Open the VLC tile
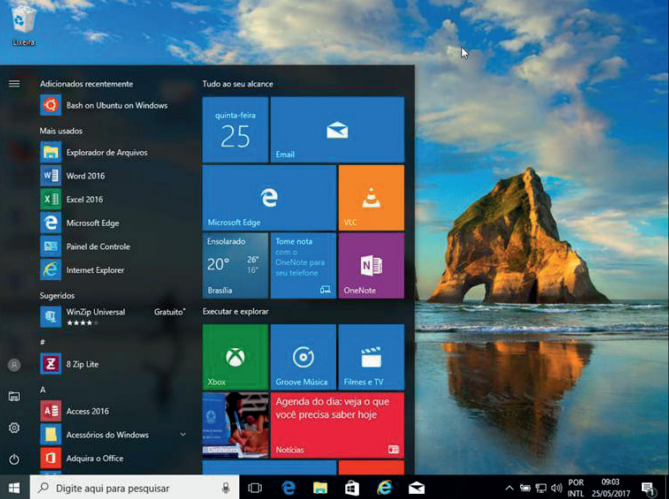 [x=370, y=197]
